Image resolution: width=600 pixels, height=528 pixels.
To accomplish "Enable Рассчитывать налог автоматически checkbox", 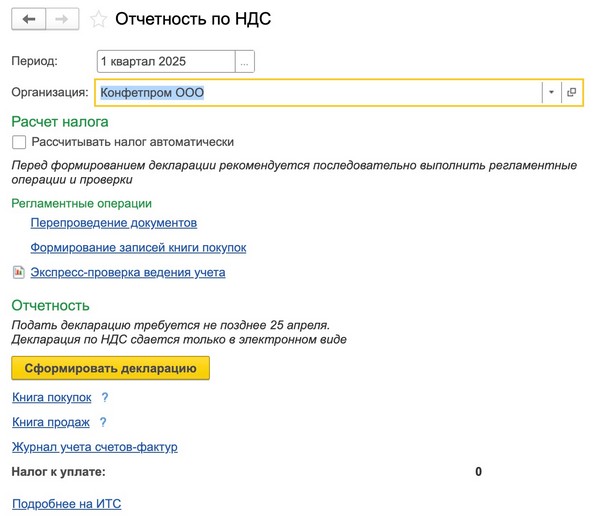I will point(19,142).
